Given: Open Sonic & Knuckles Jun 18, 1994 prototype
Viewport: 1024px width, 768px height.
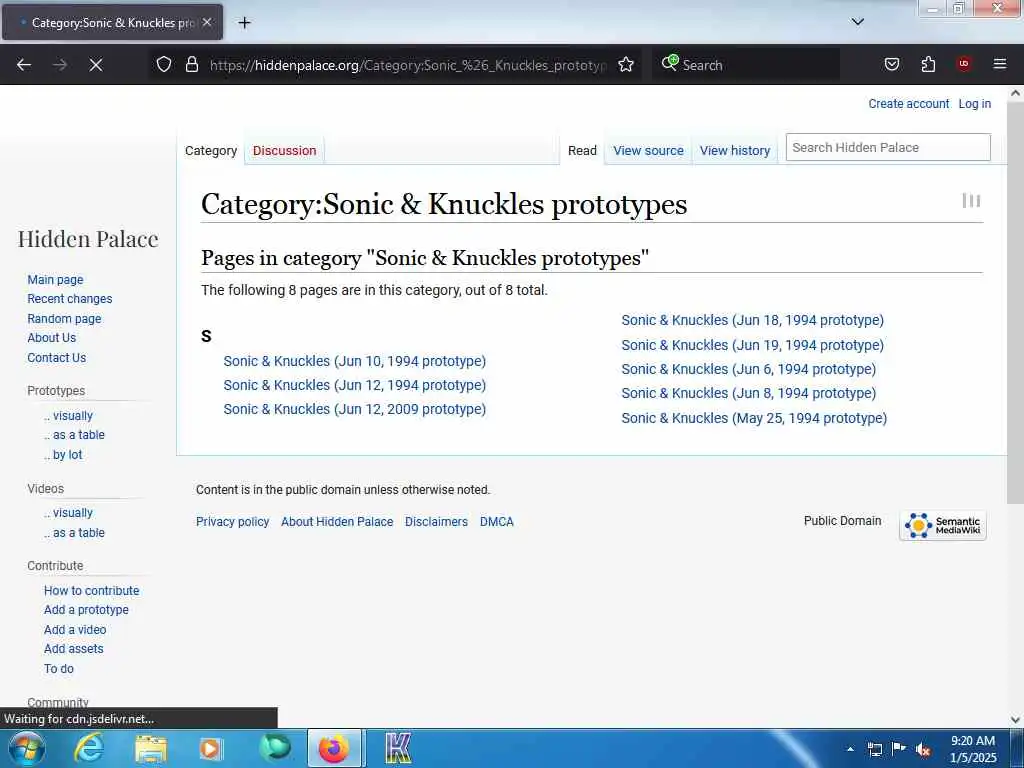Looking at the screenshot, I should point(752,320).
